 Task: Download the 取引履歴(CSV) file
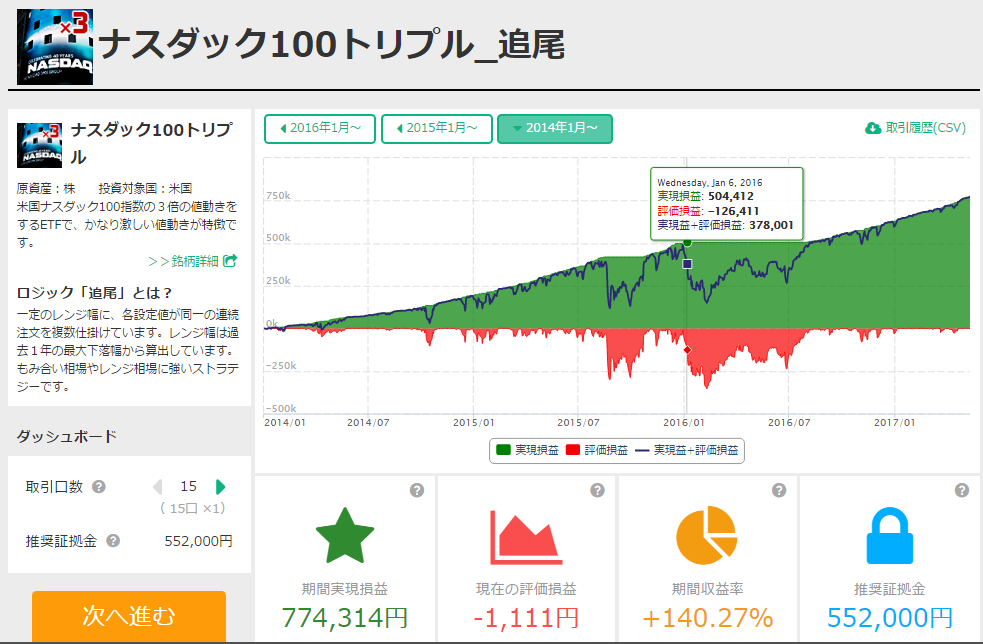(915, 128)
